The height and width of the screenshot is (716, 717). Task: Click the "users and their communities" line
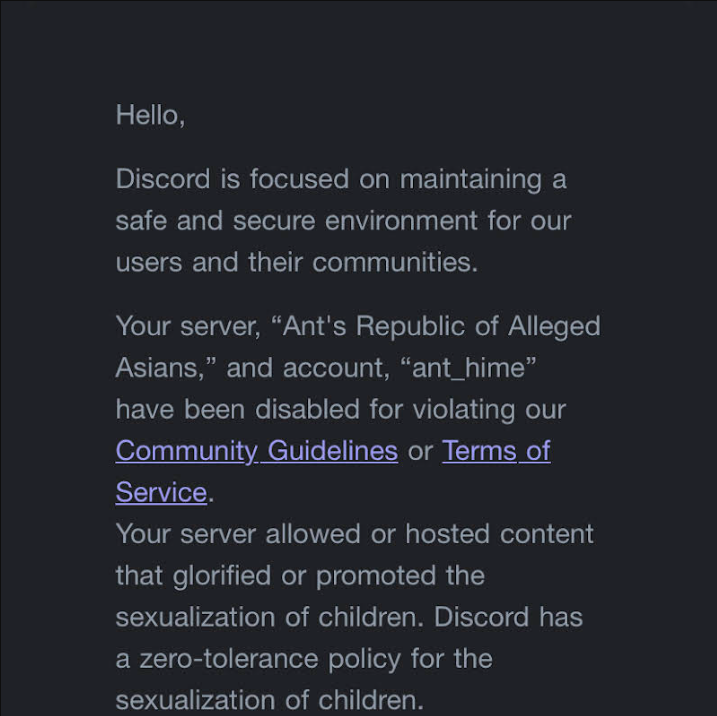tap(297, 262)
